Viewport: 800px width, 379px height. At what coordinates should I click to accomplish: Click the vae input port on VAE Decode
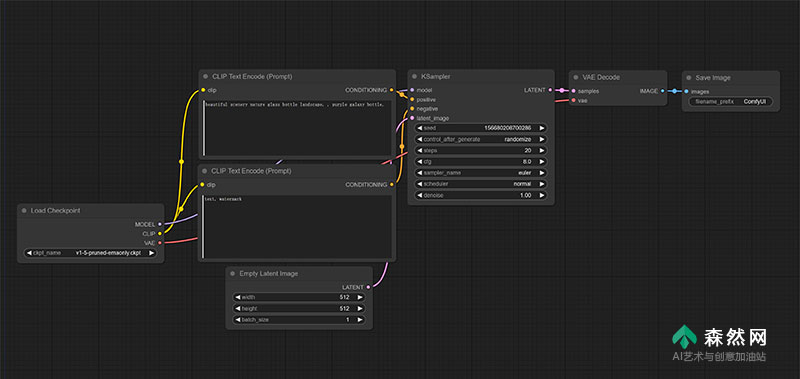pos(573,100)
